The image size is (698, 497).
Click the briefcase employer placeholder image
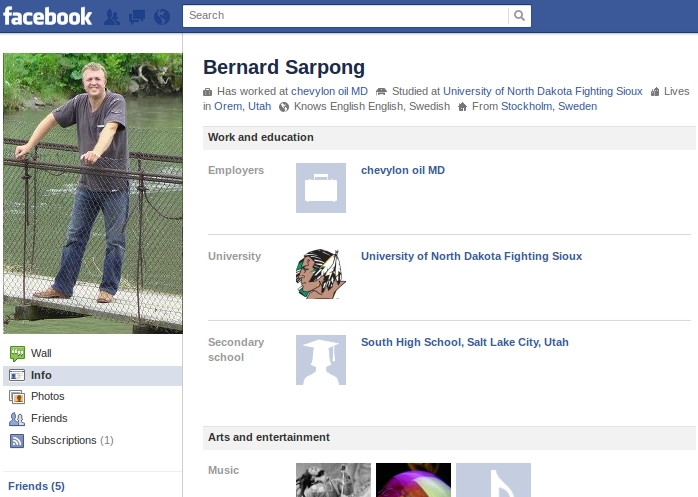tap(321, 188)
